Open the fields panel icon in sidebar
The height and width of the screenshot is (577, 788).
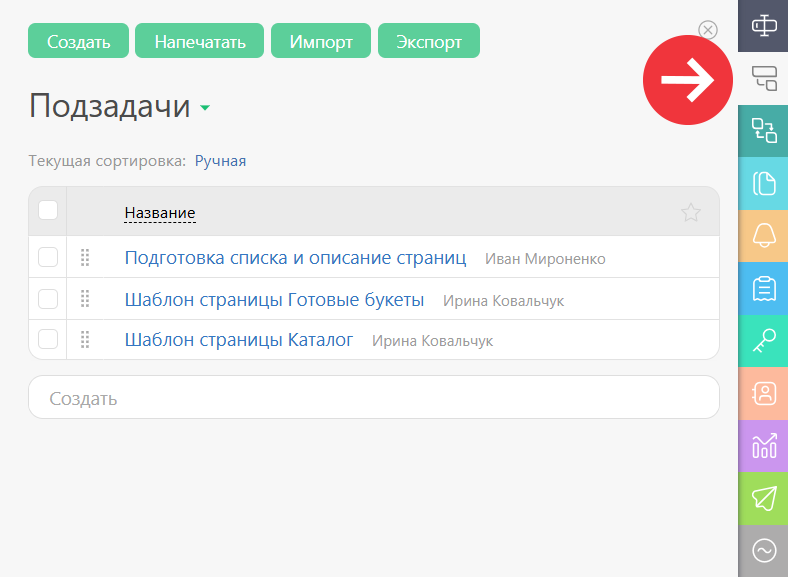click(x=763, y=26)
